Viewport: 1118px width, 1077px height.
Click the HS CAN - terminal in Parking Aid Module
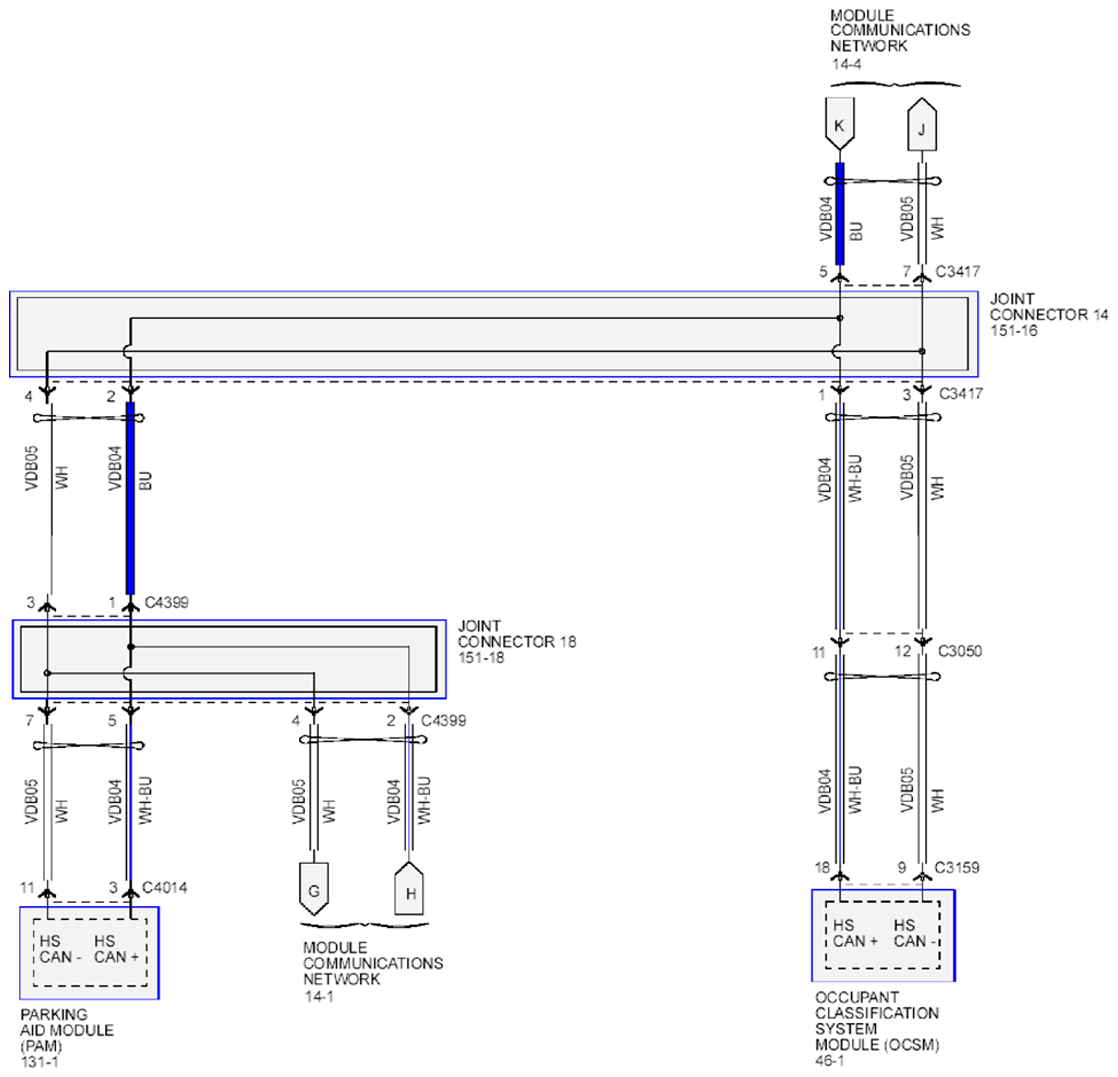[61, 949]
